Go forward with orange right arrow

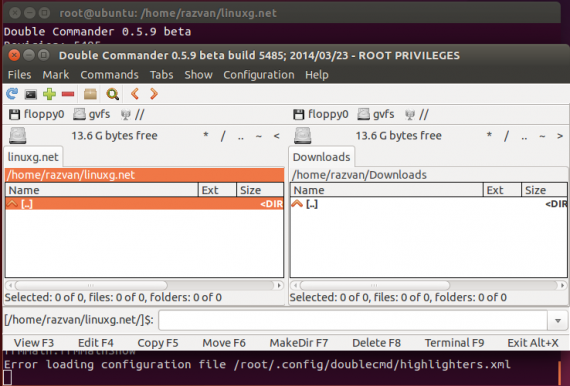click(154, 94)
